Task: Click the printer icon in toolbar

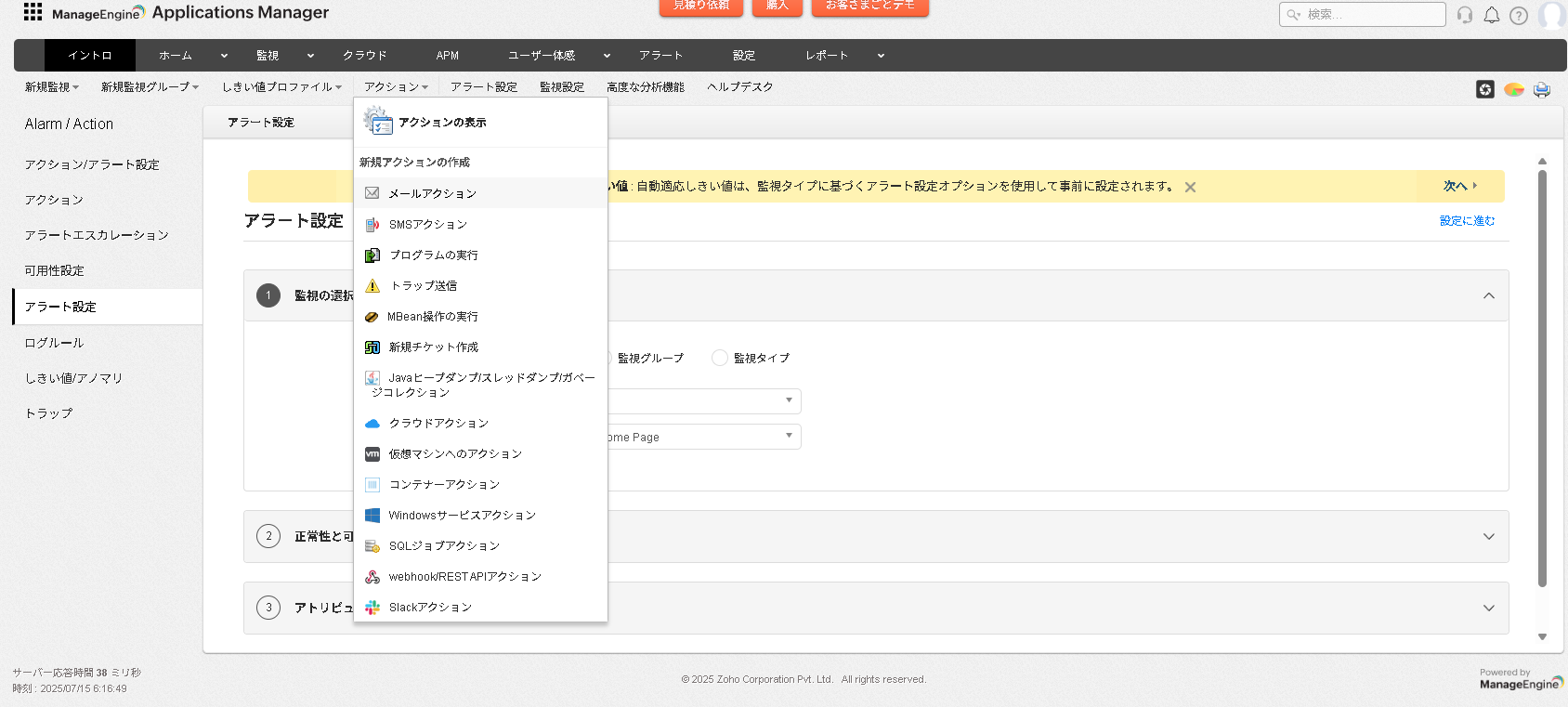Action: (1542, 89)
